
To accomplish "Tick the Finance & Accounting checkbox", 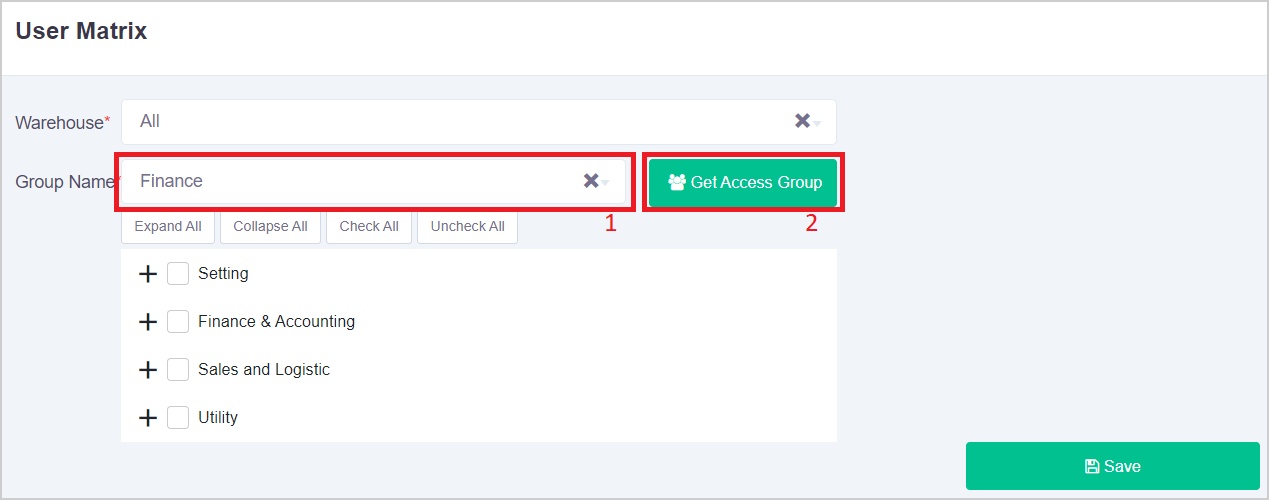I will [178, 321].
